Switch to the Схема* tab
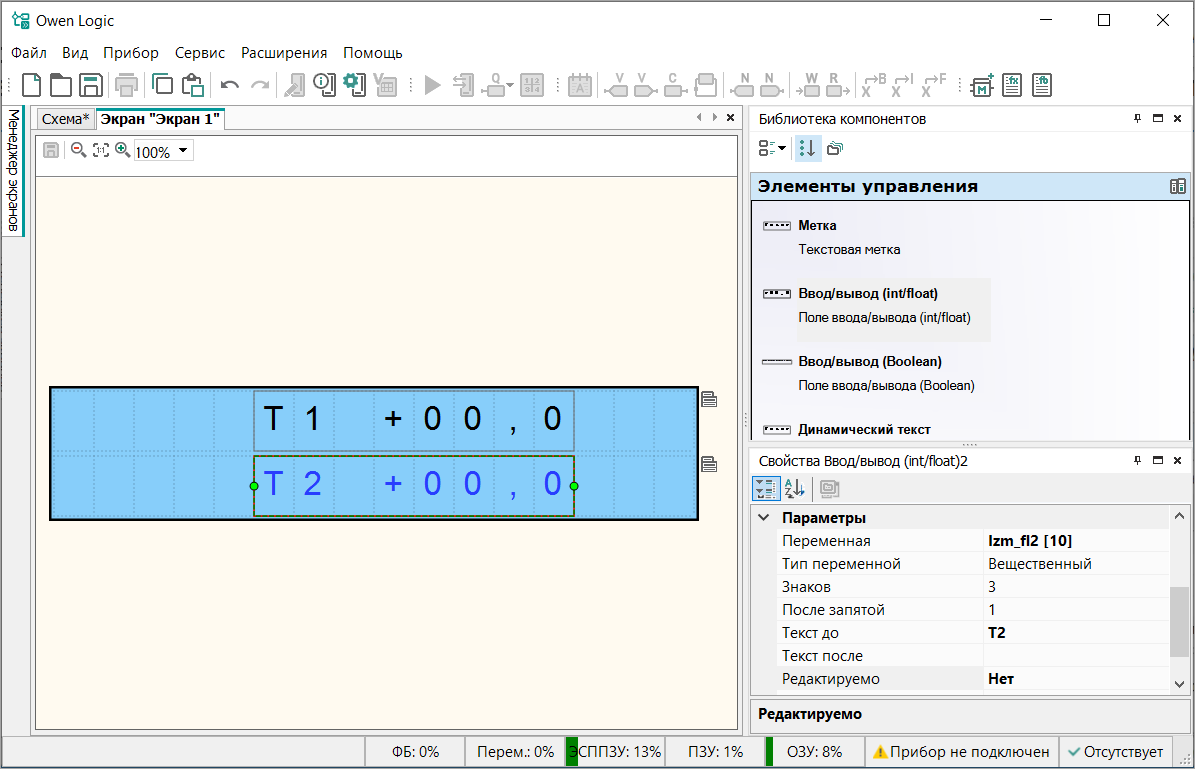 65,119
